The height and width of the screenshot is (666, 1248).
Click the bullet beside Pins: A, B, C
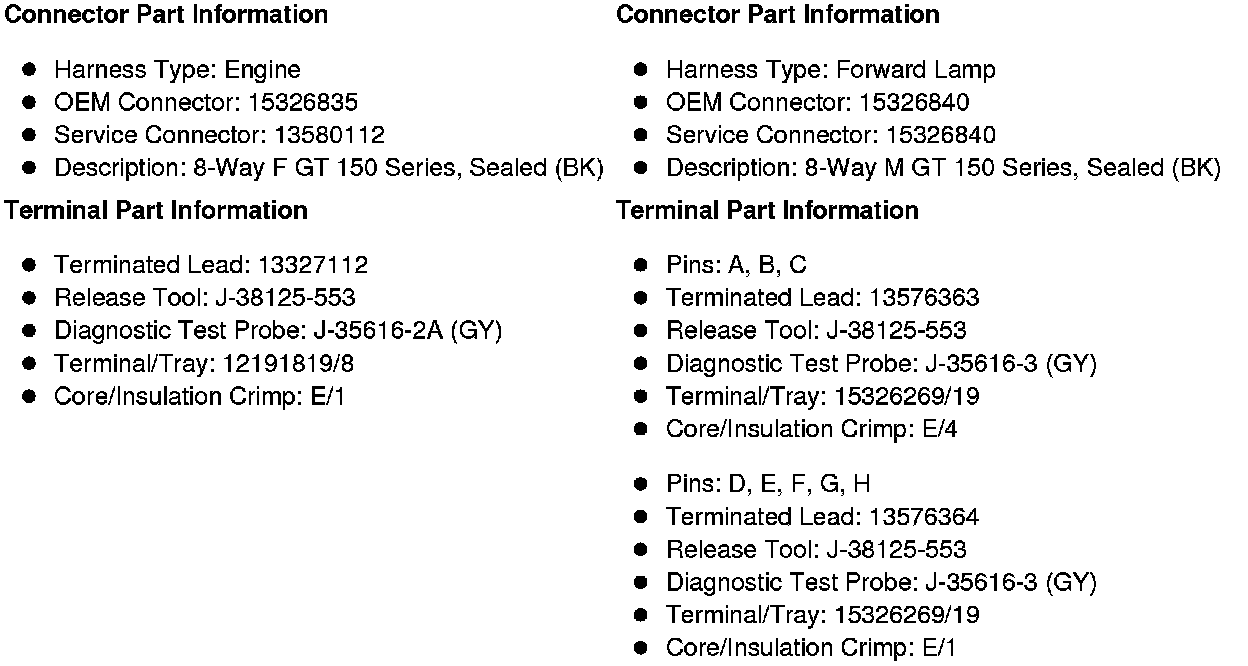pyautogui.click(x=642, y=265)
